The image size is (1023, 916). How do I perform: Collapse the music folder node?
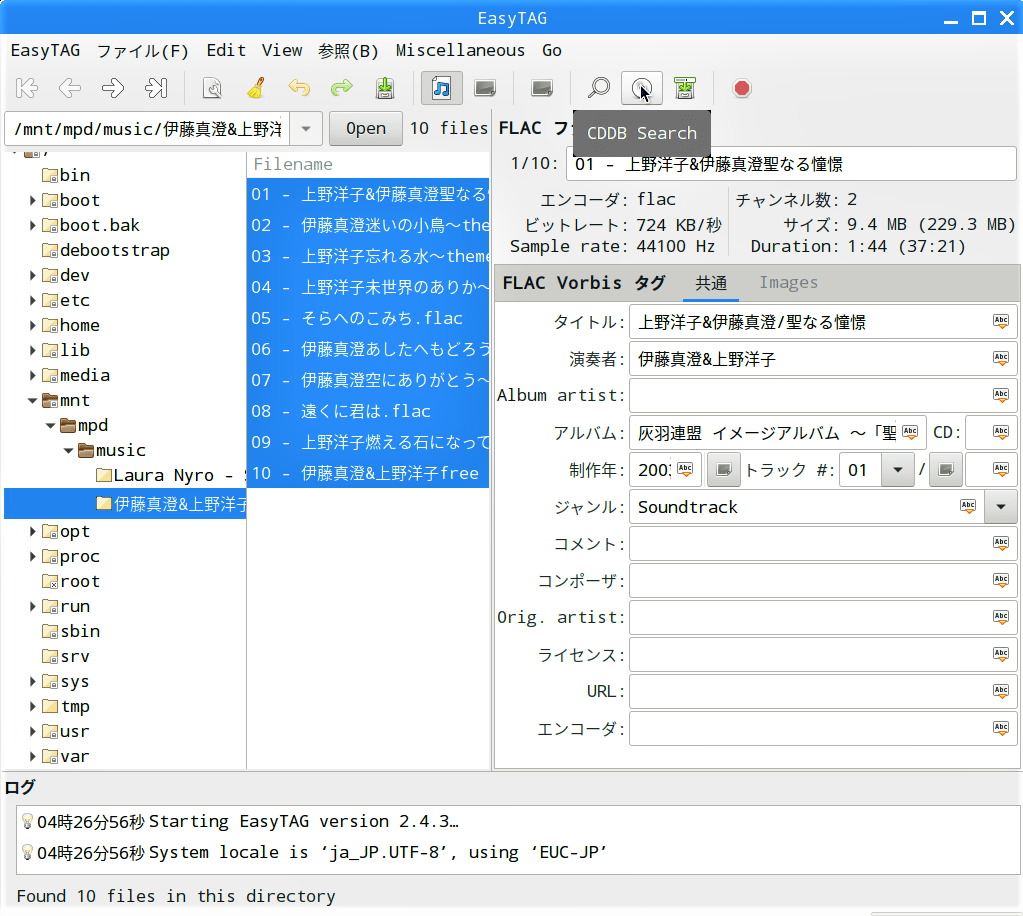click(x=69, y=451)
